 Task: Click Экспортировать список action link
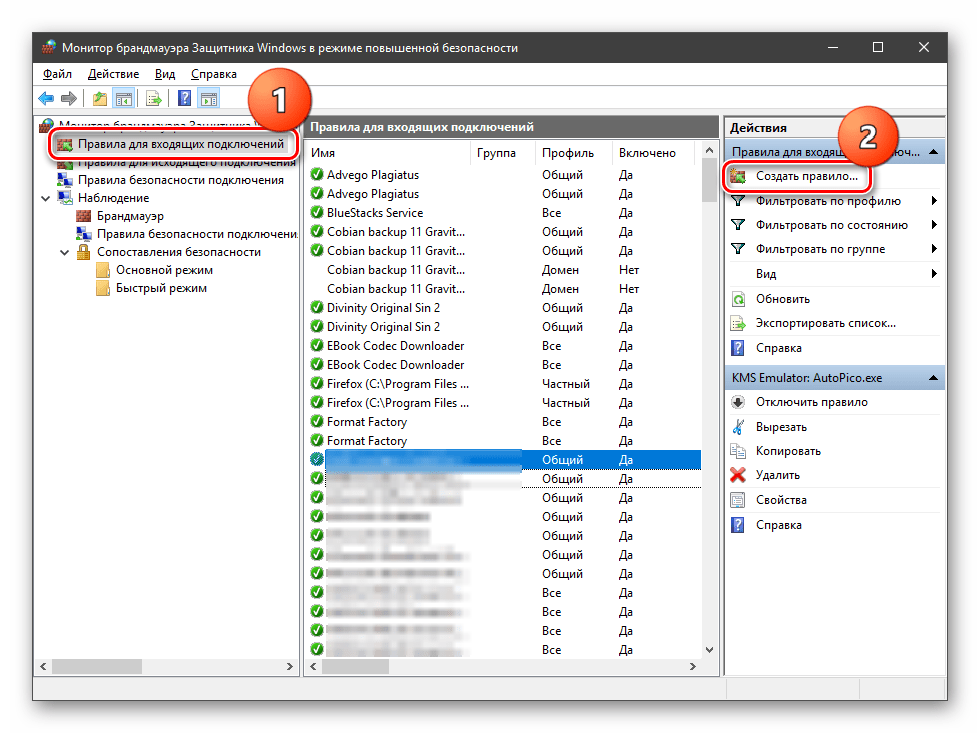pos(825,323)
